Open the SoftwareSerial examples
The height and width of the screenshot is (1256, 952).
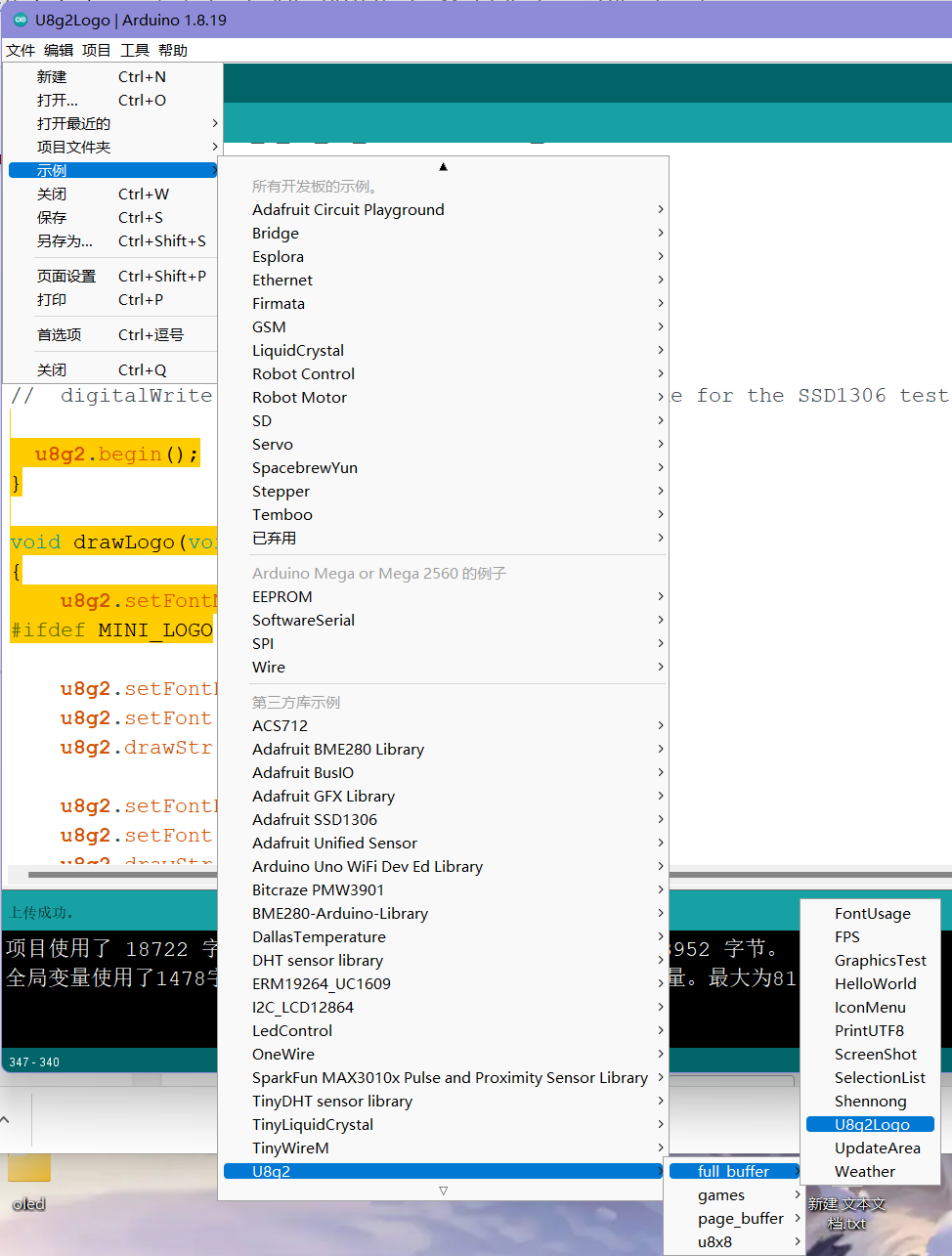(x=444, y=620)
